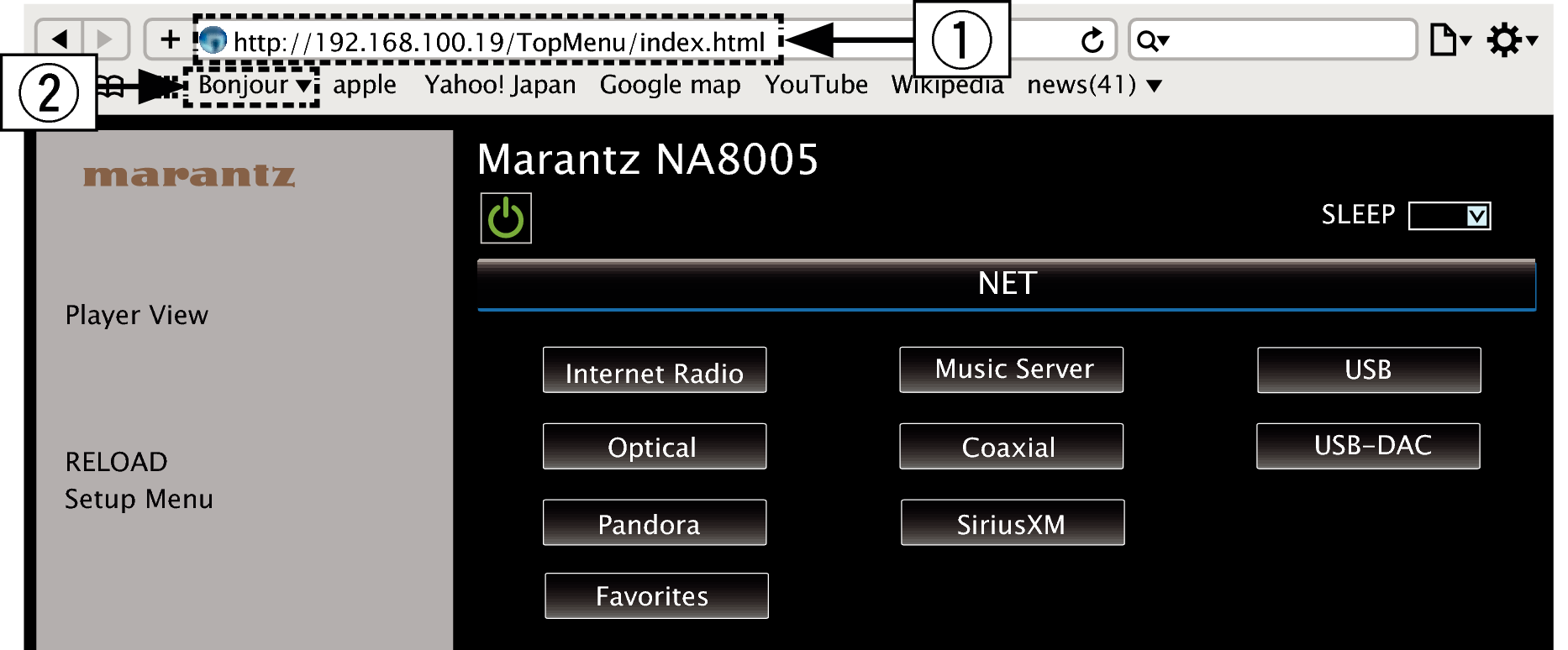Open the SLEEP timer dropdown
Image resolution: width=1568 pixels, height=650 pixels.
[x=1450, y=216]
